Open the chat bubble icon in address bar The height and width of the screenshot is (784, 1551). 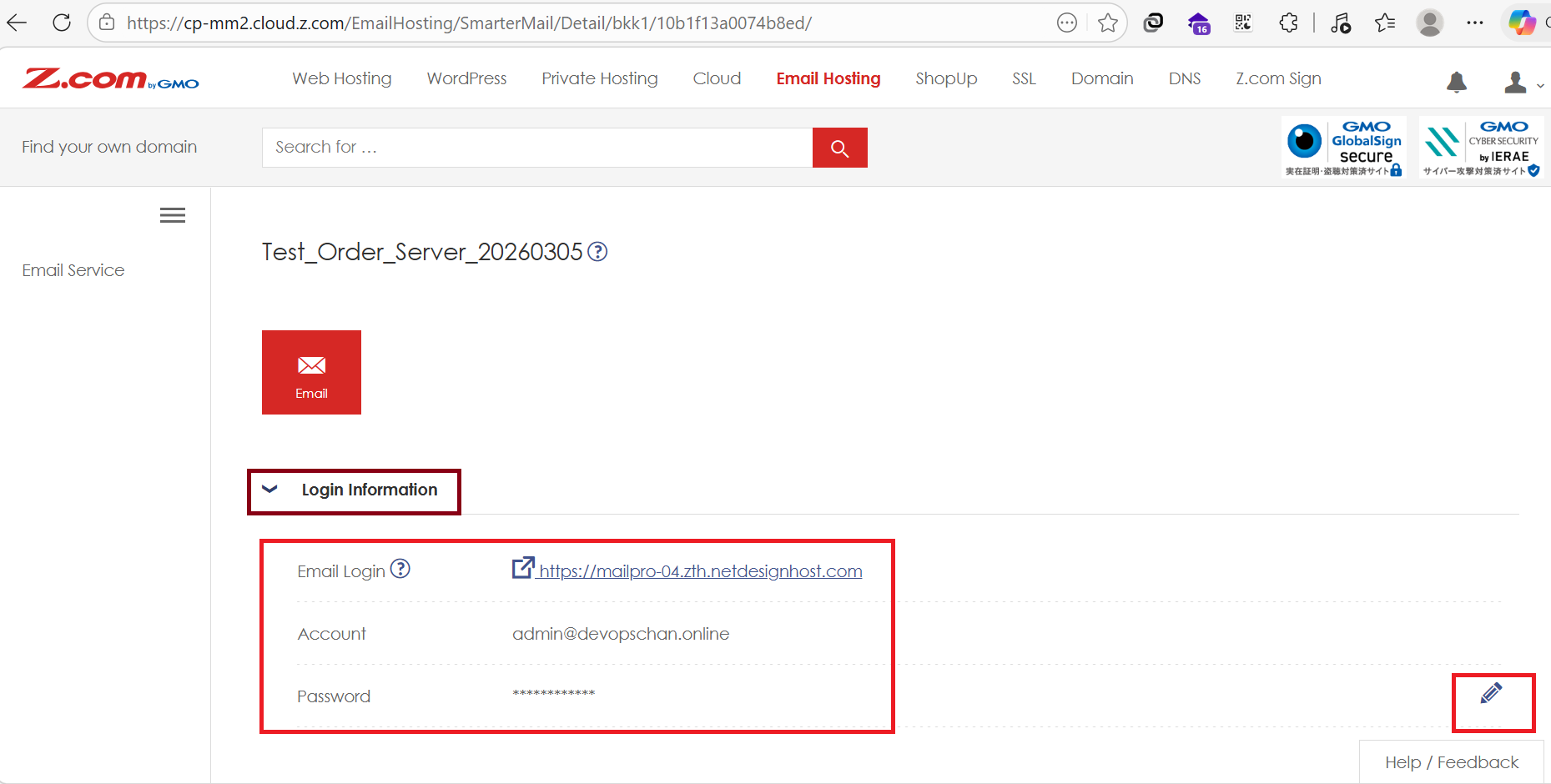tap(1067, 23)
